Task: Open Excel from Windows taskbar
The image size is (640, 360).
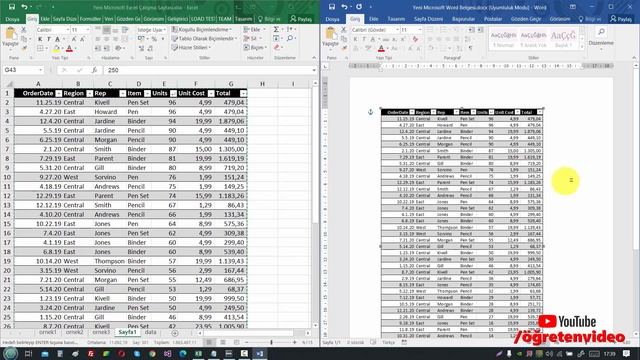Action: point(198,354)
